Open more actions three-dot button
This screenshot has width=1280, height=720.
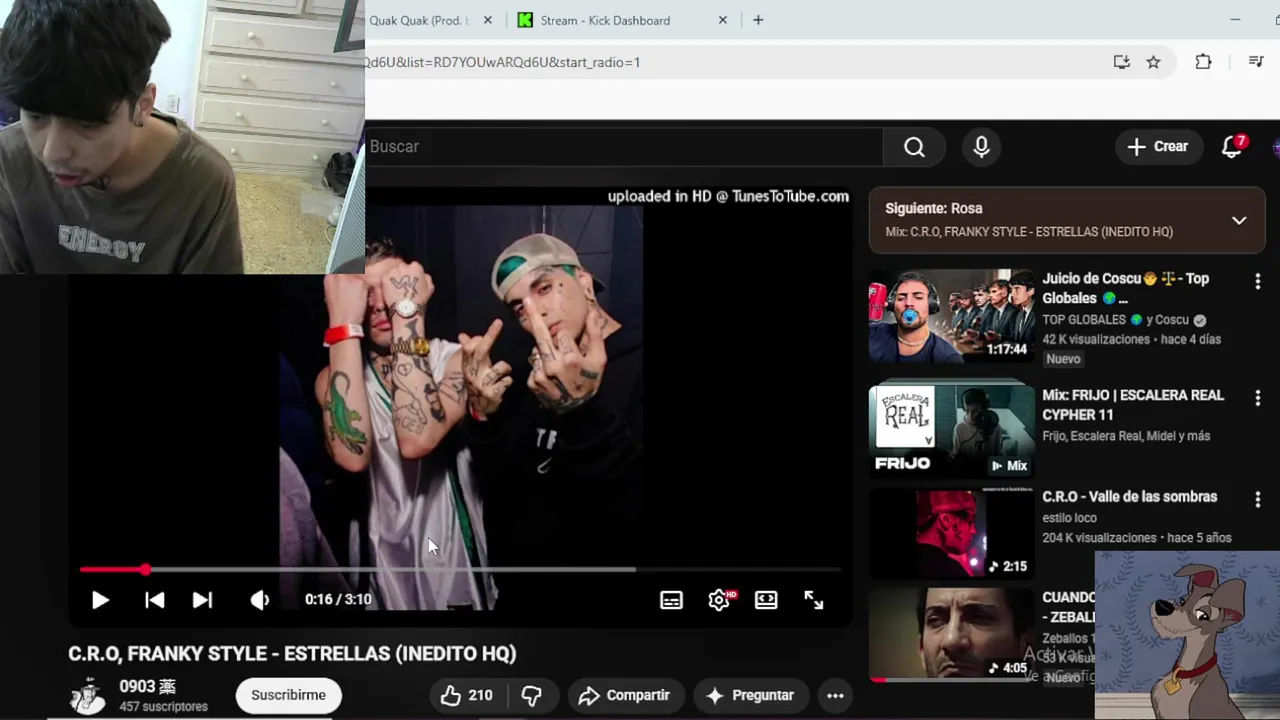[835, 695]
